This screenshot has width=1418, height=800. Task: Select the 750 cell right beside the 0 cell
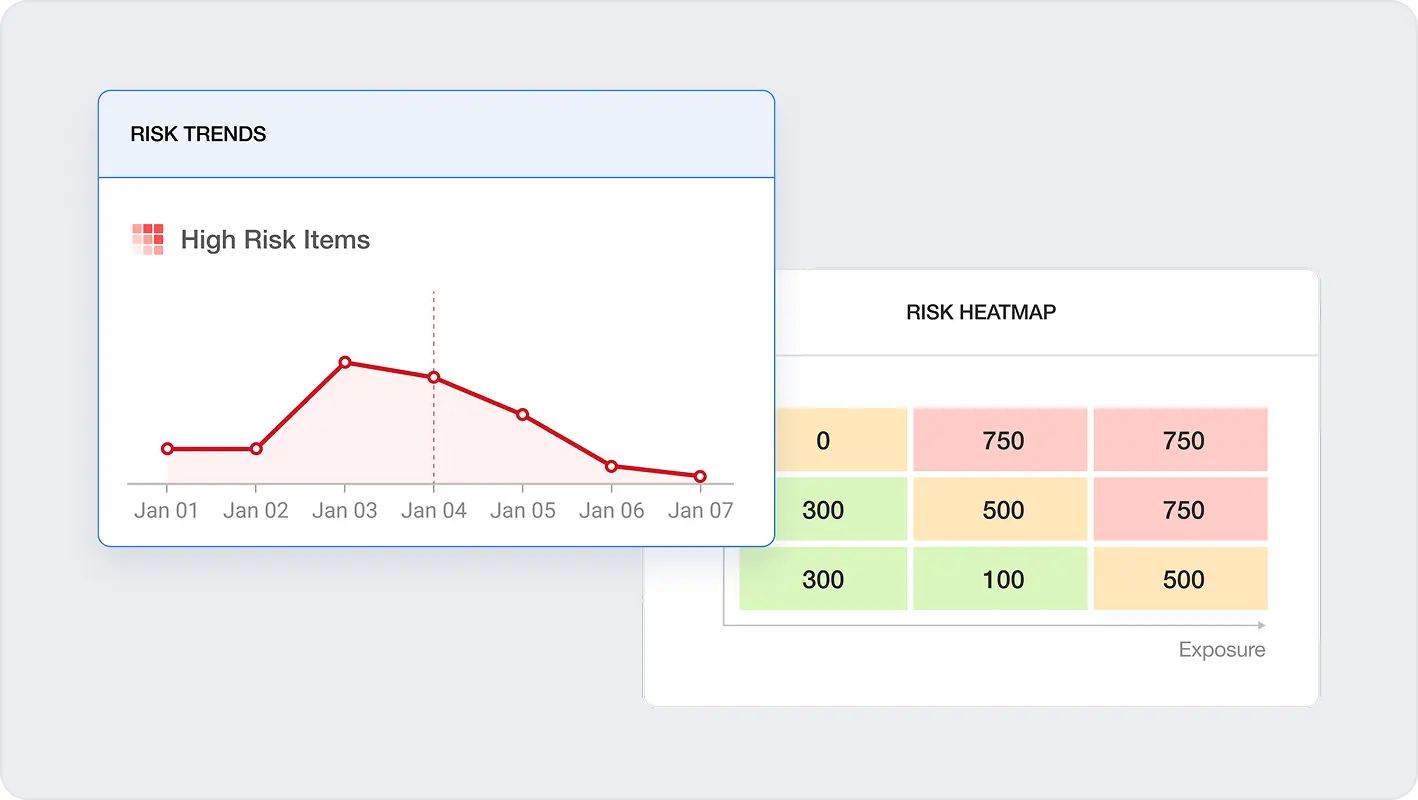(x=1000, y=440)
